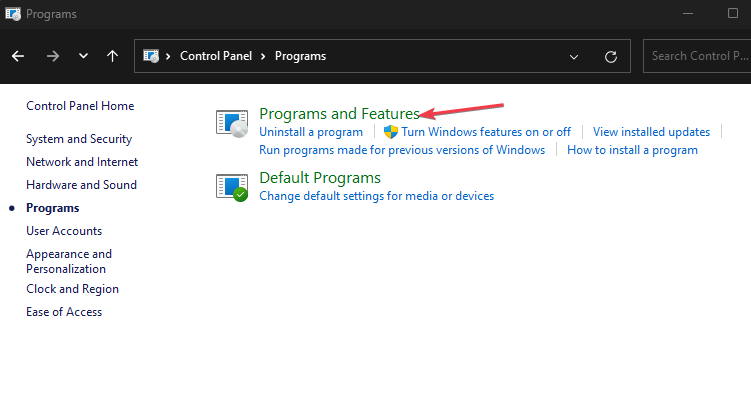Select Programs in the left sidebar

[53, 208]
